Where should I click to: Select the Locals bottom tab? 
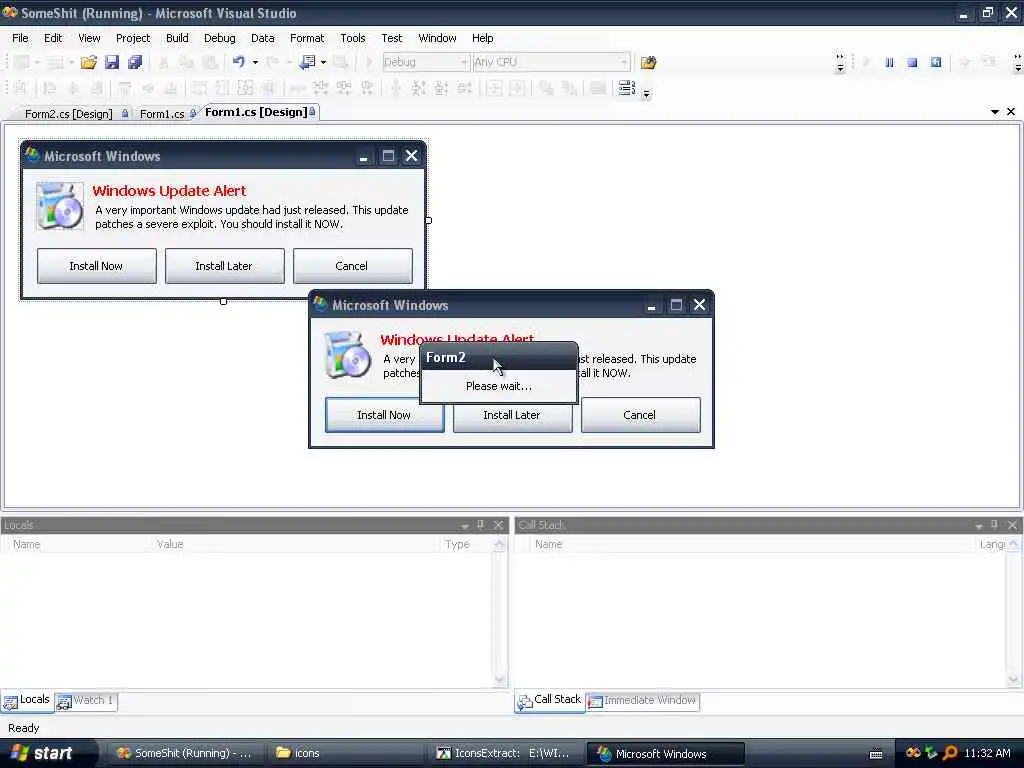click(x=27, y=700)
